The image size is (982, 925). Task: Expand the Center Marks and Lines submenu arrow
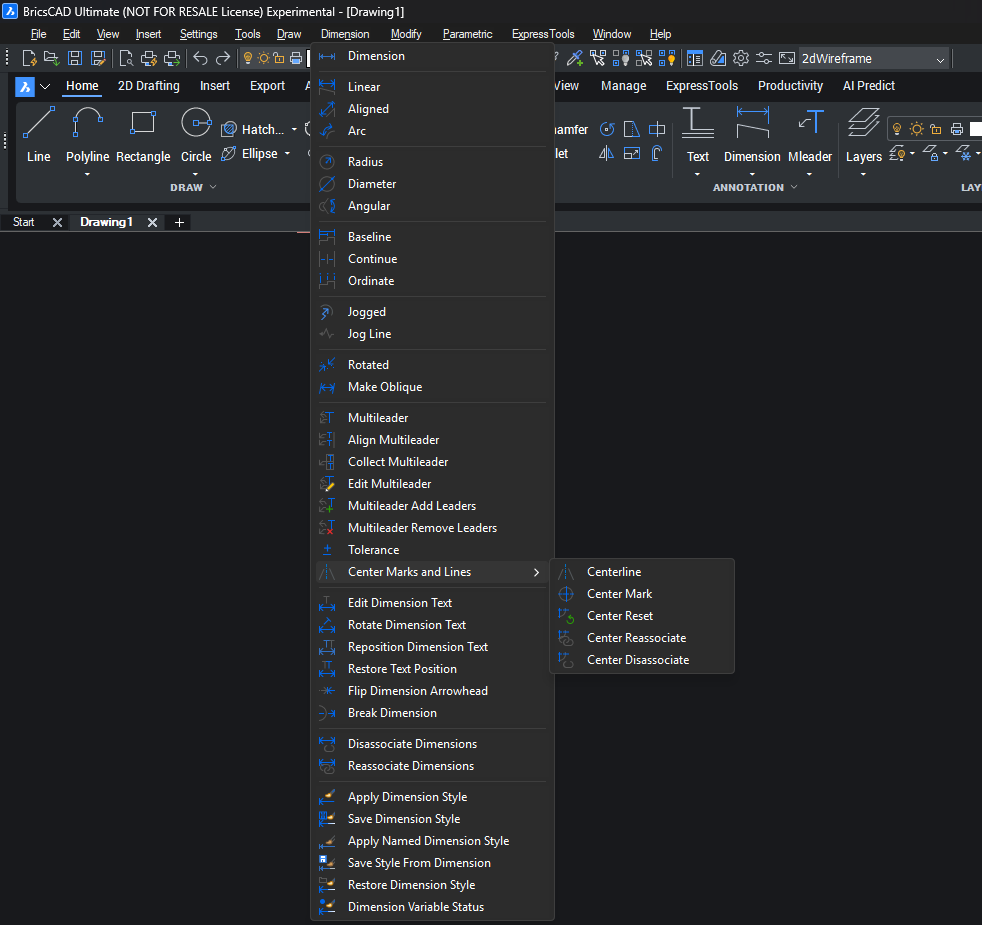pos(536,572)
